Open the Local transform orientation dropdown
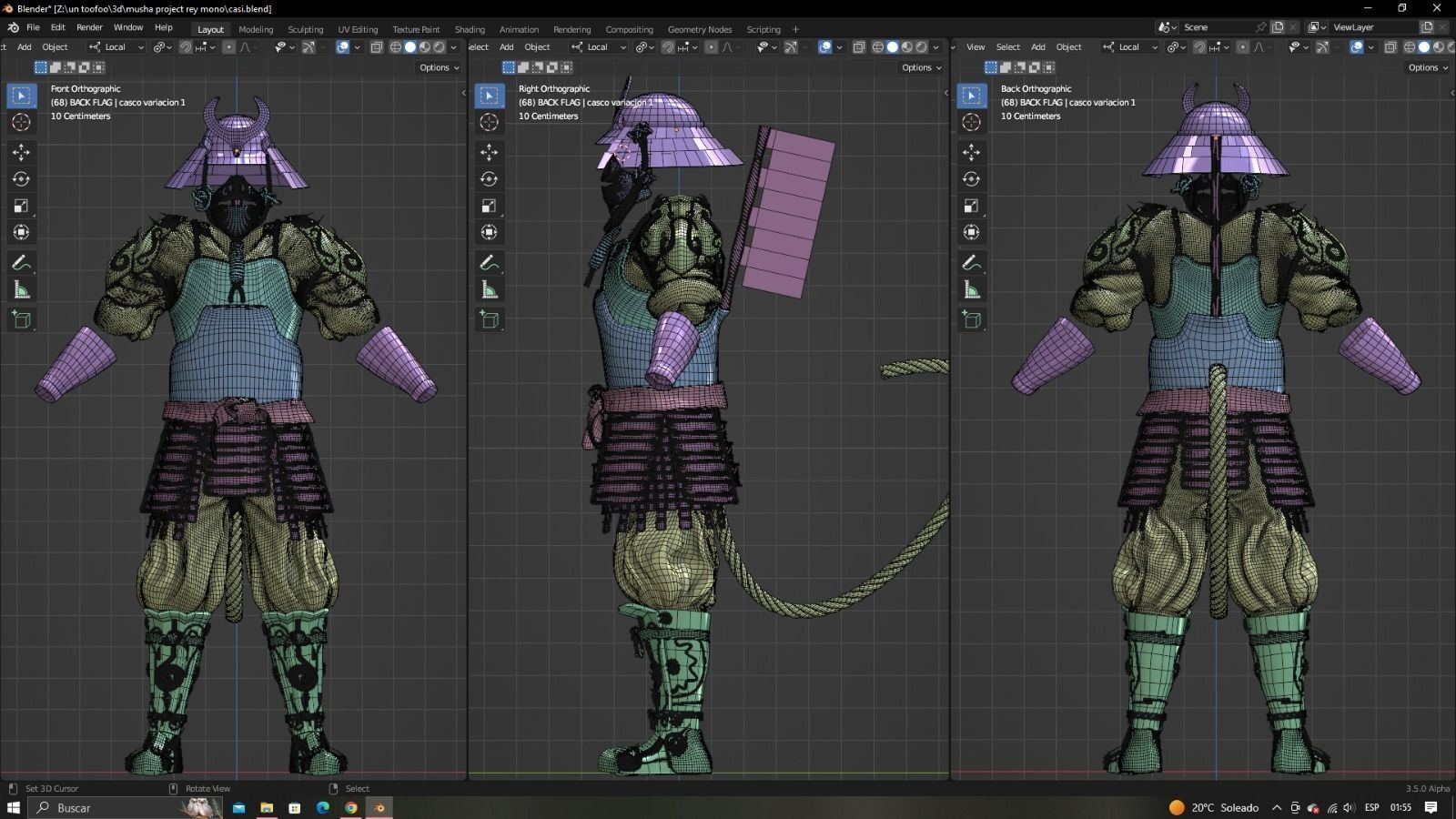Screen dimensions: 1456x819 click(116, 46)
